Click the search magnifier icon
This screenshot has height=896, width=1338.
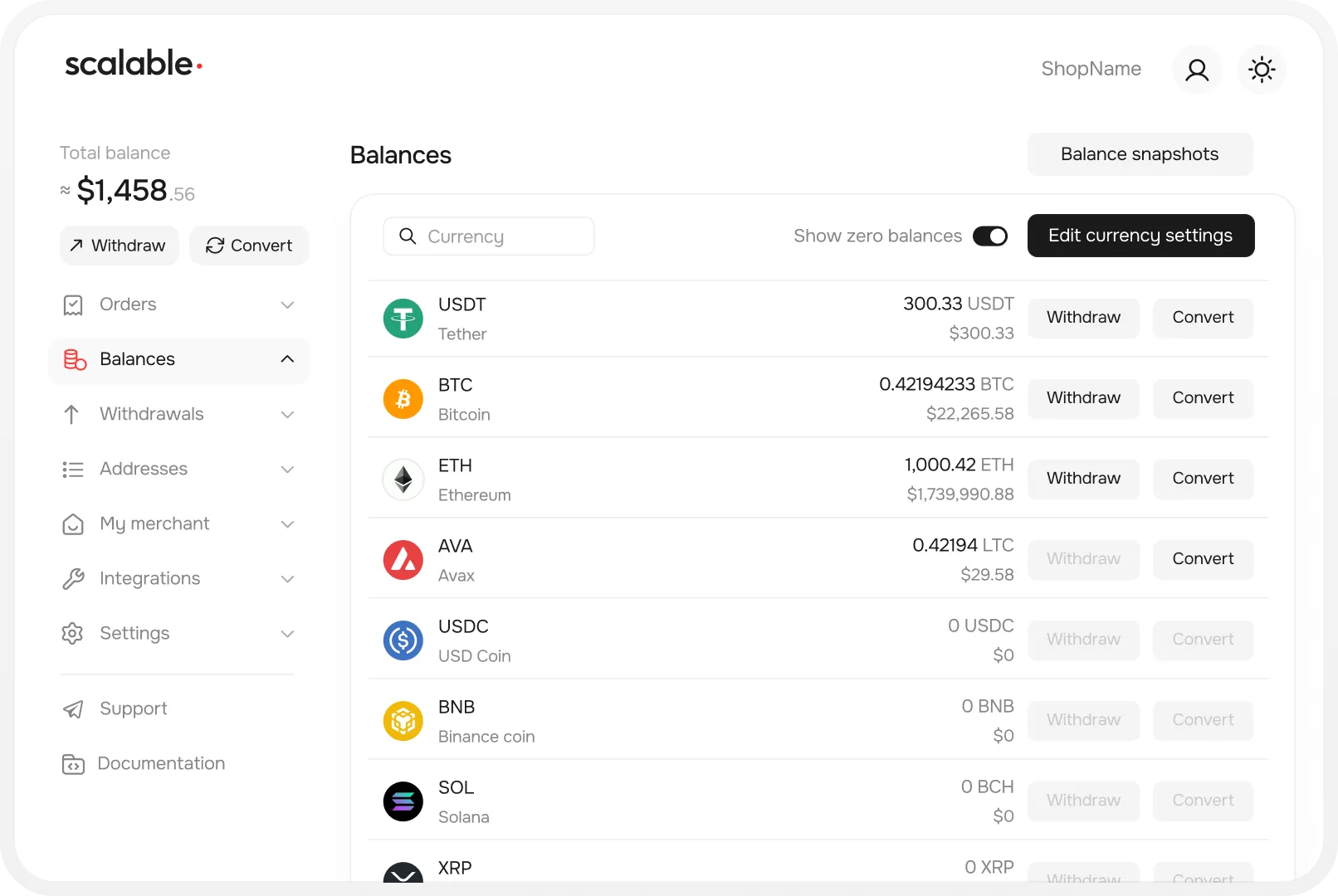pyautogui.click(x=408, y=236)
